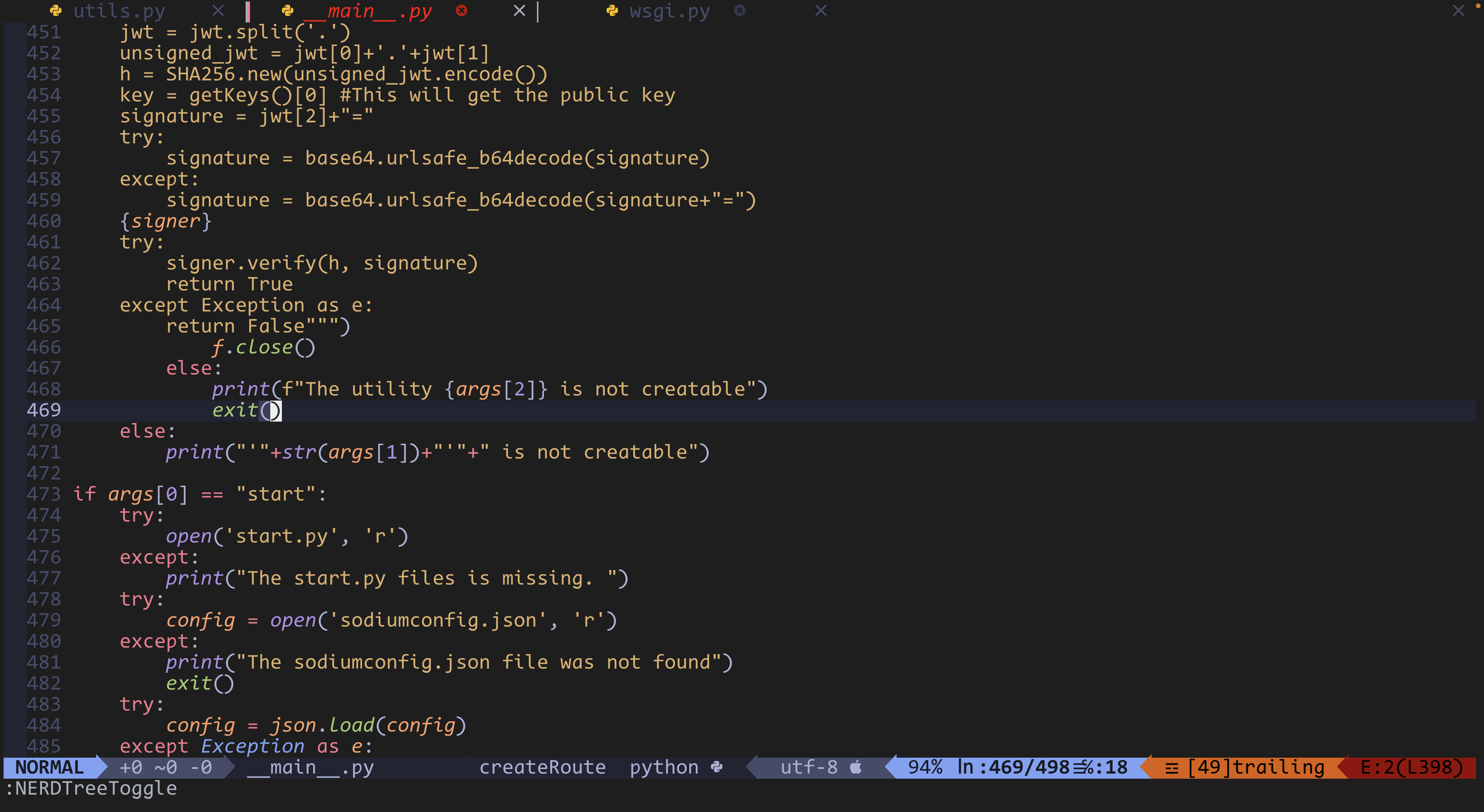This screenshot has height=812, width=1484.
Task: Place cursor on 'exit()' at line 469
Action: point(247,410)
